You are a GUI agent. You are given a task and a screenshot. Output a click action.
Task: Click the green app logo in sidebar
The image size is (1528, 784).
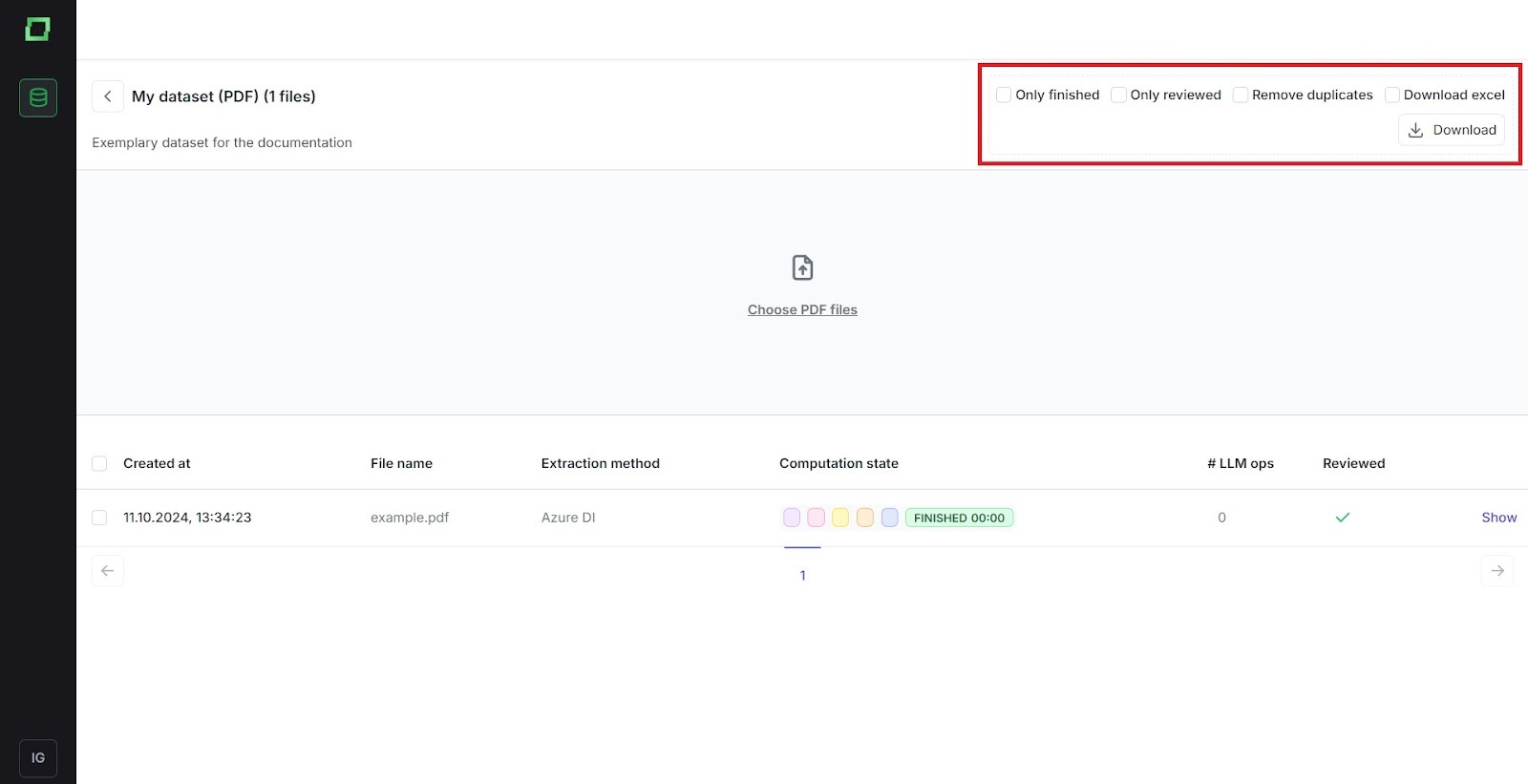[x=37, y=30]
